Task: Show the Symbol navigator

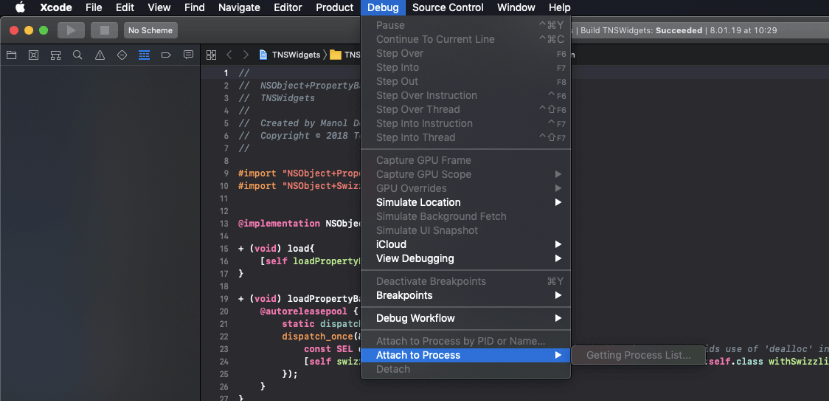Action: click(x=56, y=55)
